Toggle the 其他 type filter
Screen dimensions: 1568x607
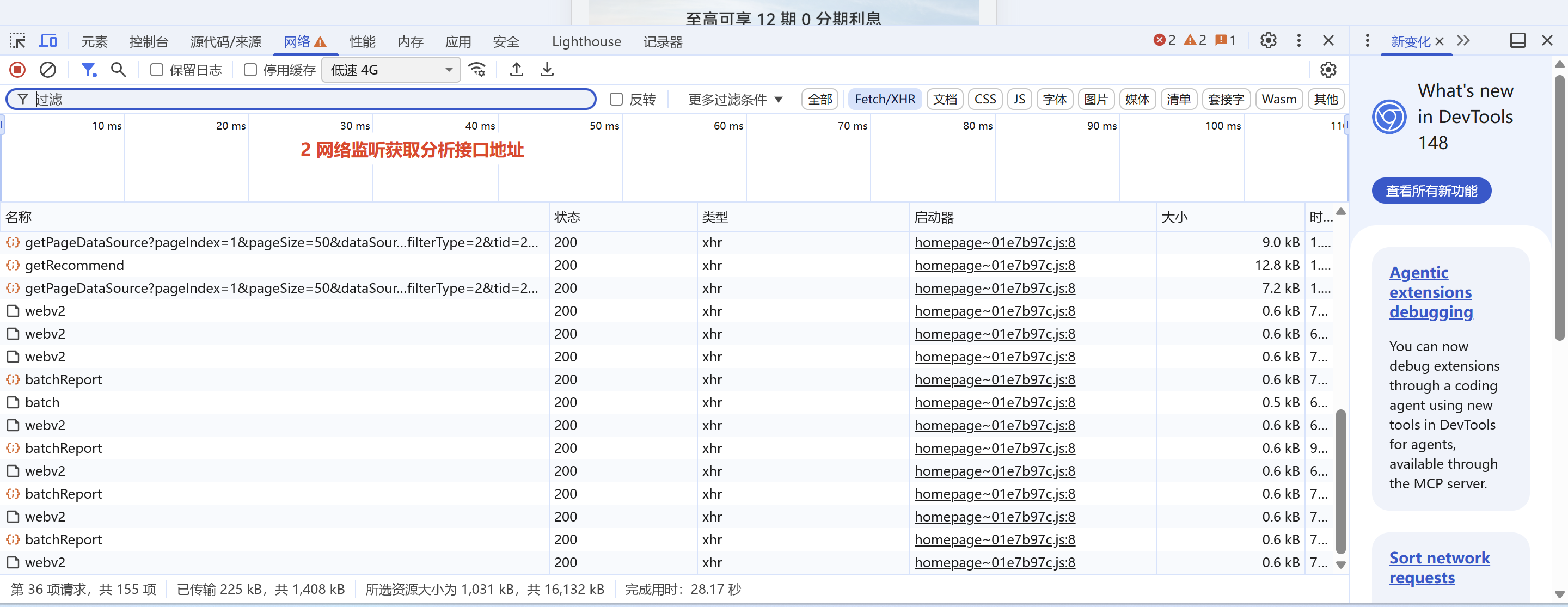(1326, 99)
